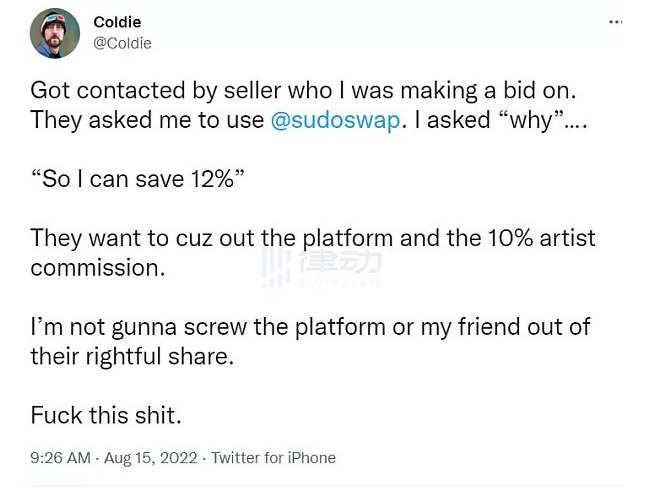This screenshot has width=658, height=489.
Task: Follow the blue @sudoswap mention
Action: coord(335,120)
